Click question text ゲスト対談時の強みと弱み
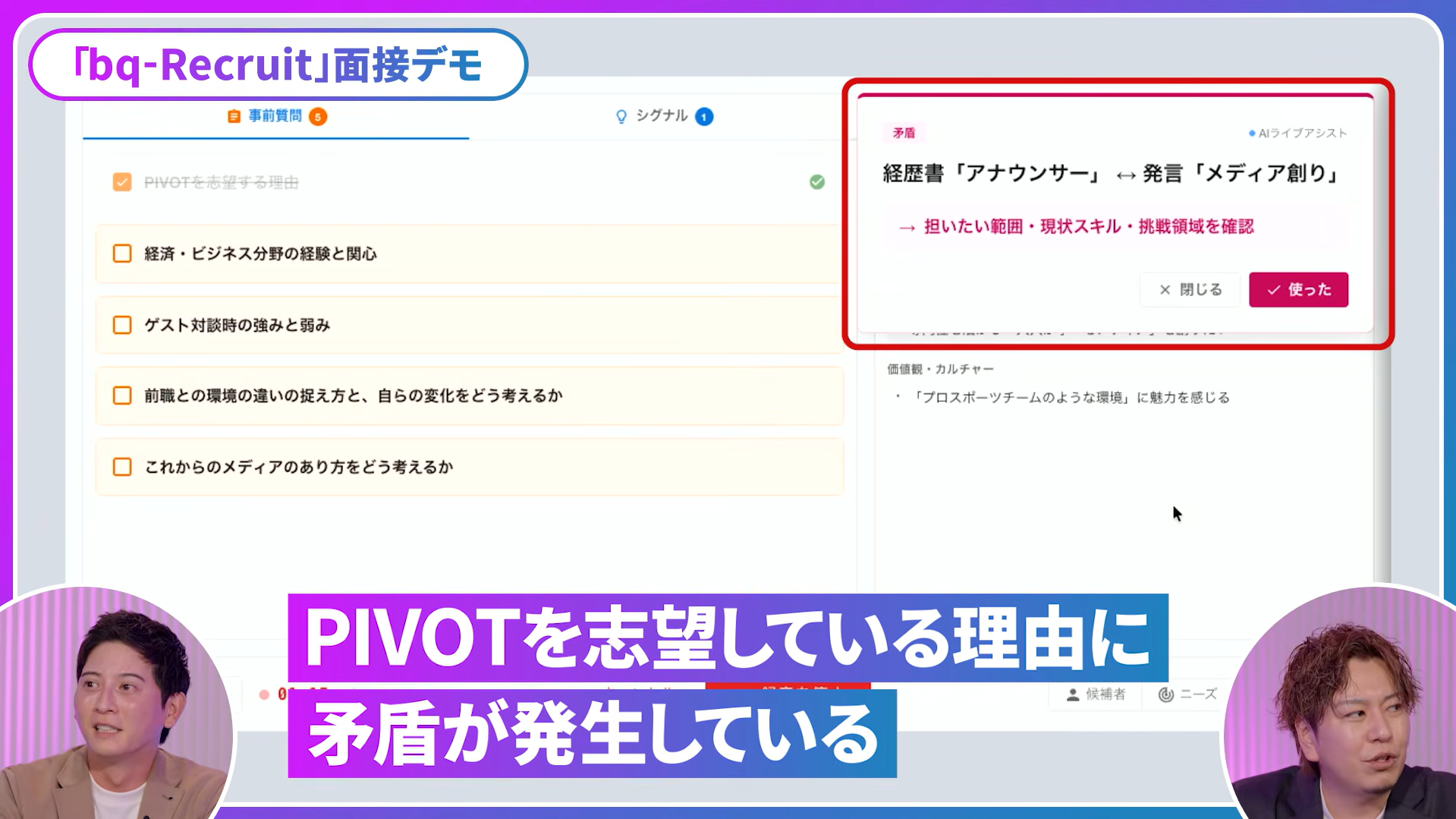 237,326
